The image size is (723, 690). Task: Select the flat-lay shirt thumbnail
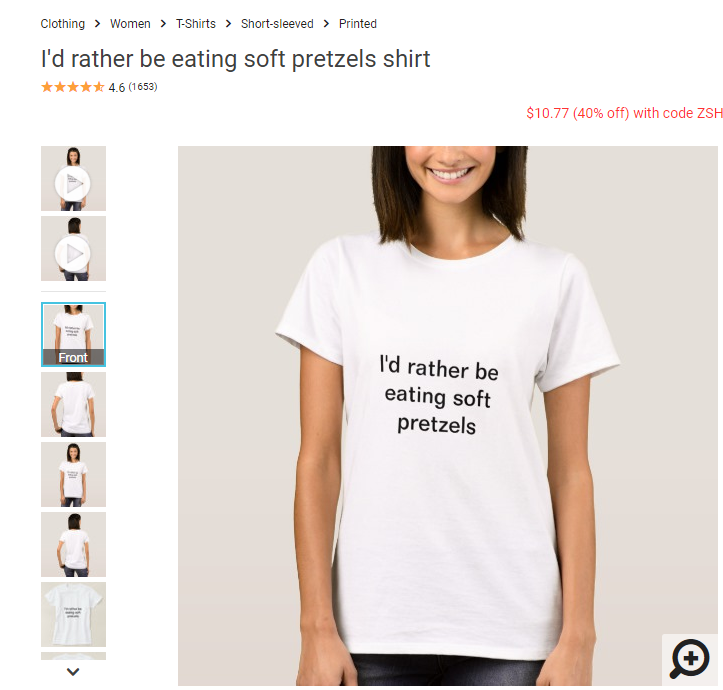(x=73, y=614)
